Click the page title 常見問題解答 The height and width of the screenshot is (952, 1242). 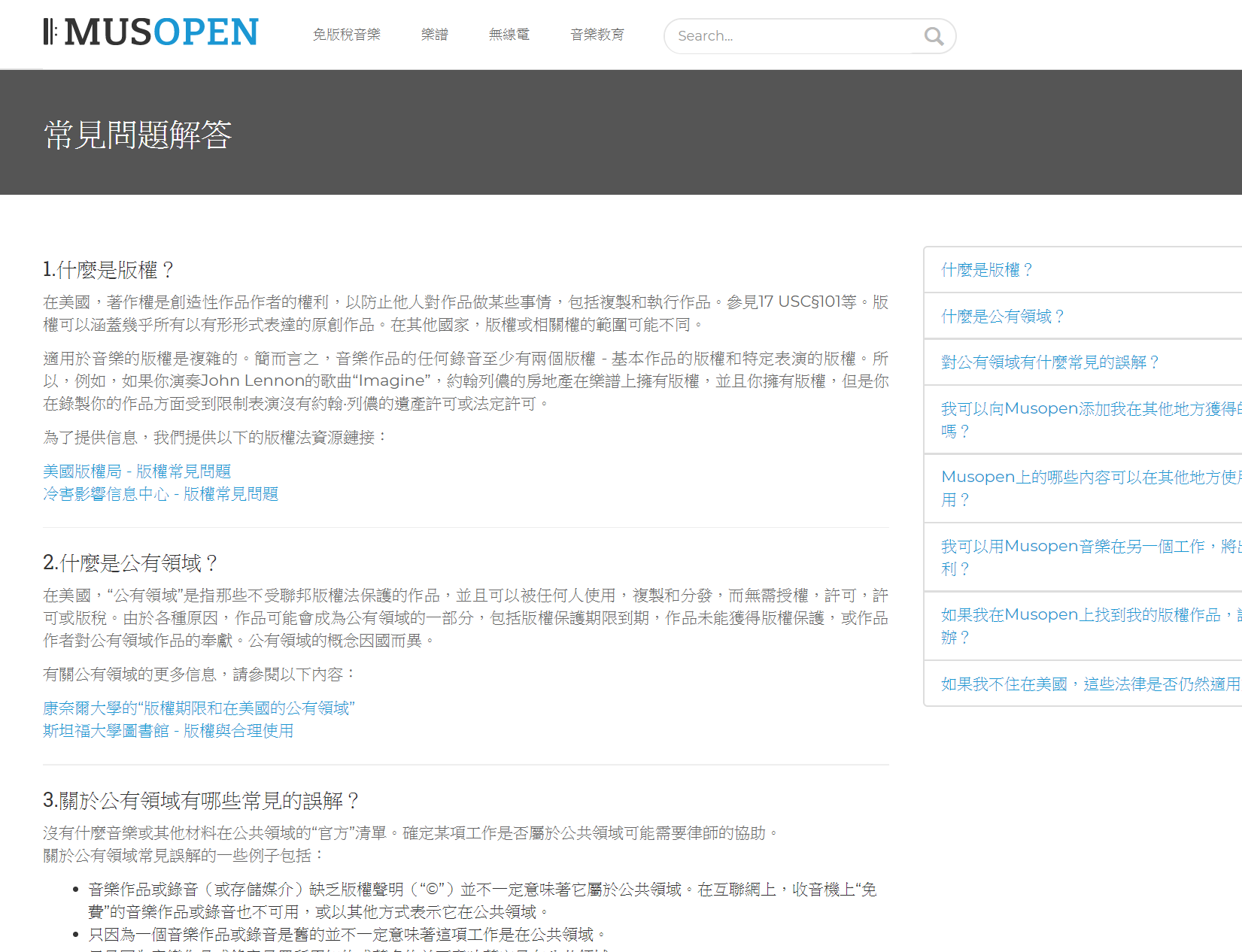pos(138,135)
